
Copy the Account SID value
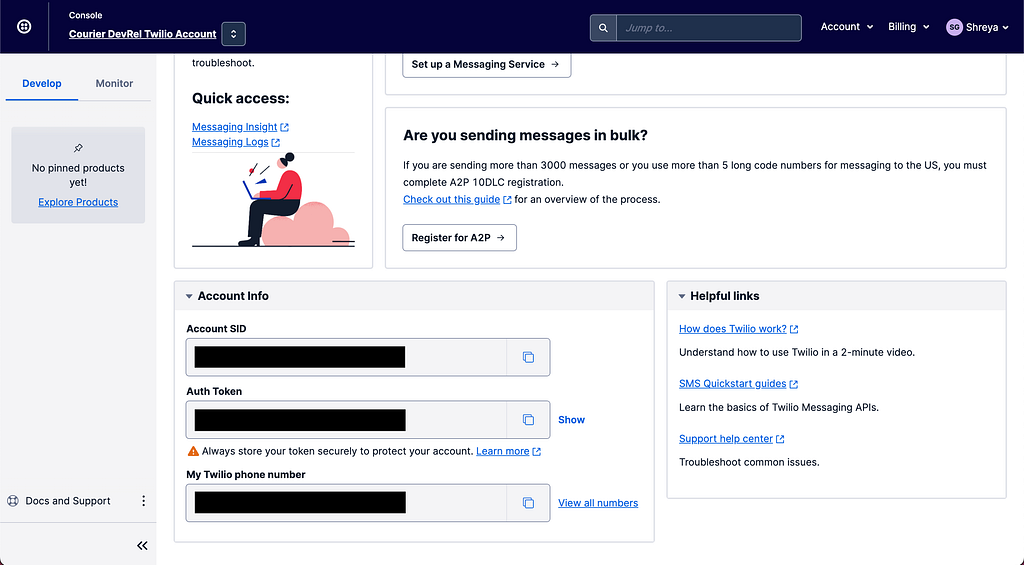point(528,357)
